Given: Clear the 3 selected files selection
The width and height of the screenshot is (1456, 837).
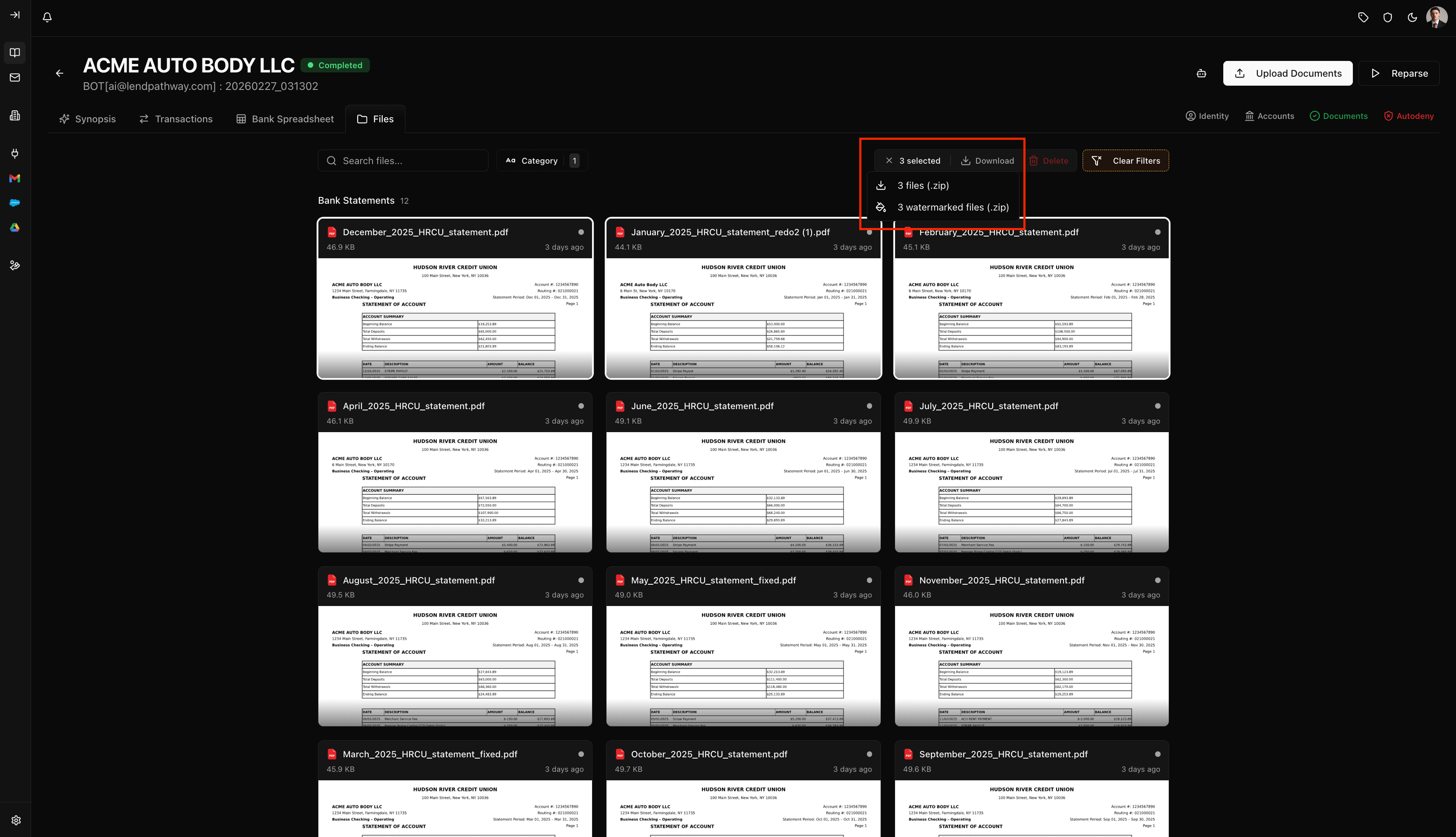Looking at the screenshot, I should coord(889,161).
